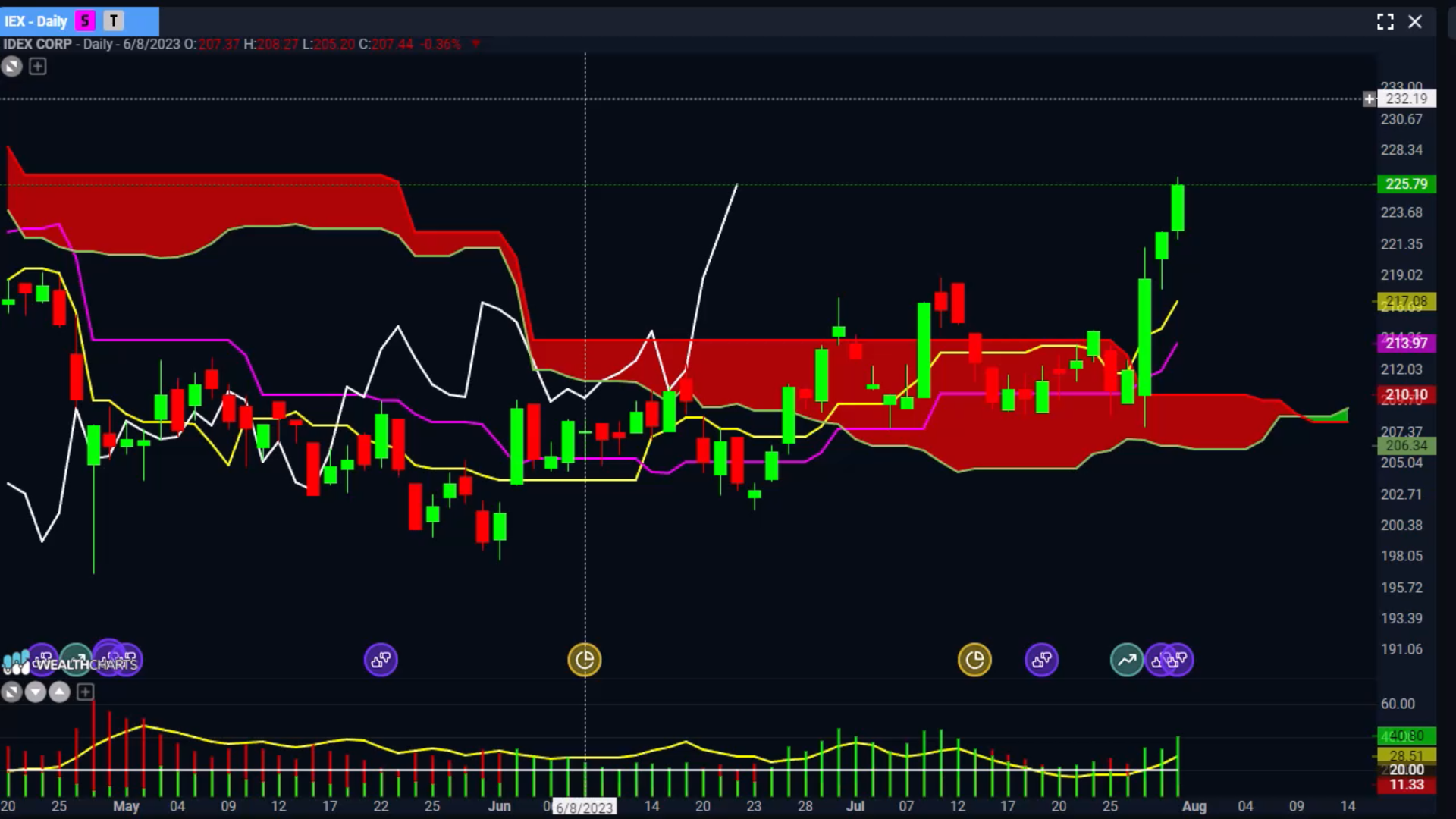Select the IEX - Daily chart tab
This screenshot has width=1456, height=819.
pyautogui.click(x=80, y=21)
